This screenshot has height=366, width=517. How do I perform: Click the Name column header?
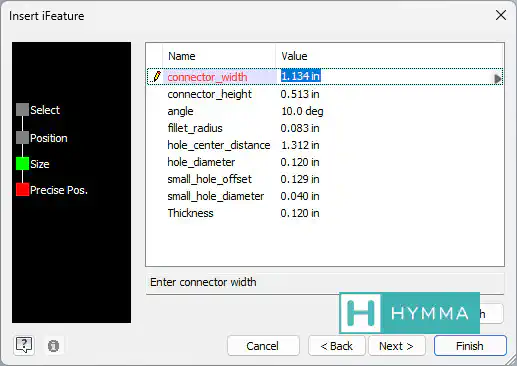[x=182, y=56]
